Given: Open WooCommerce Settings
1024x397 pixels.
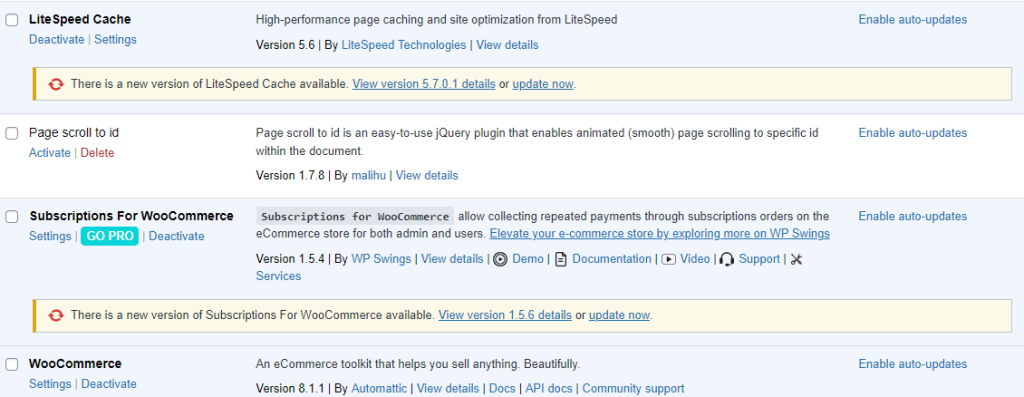Looking at the screenshot, I should point(50,384).
